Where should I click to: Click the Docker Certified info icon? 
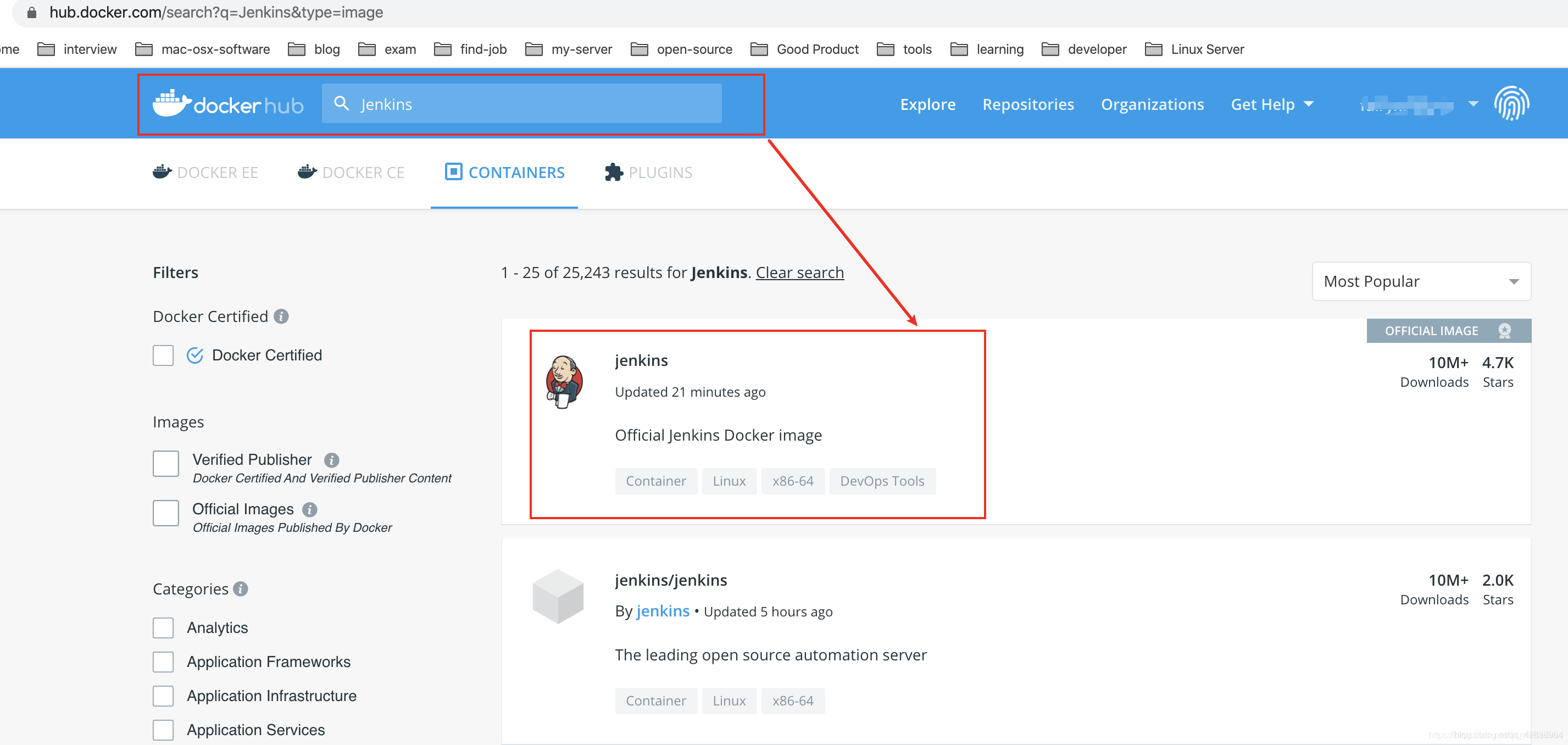point(281,316)
